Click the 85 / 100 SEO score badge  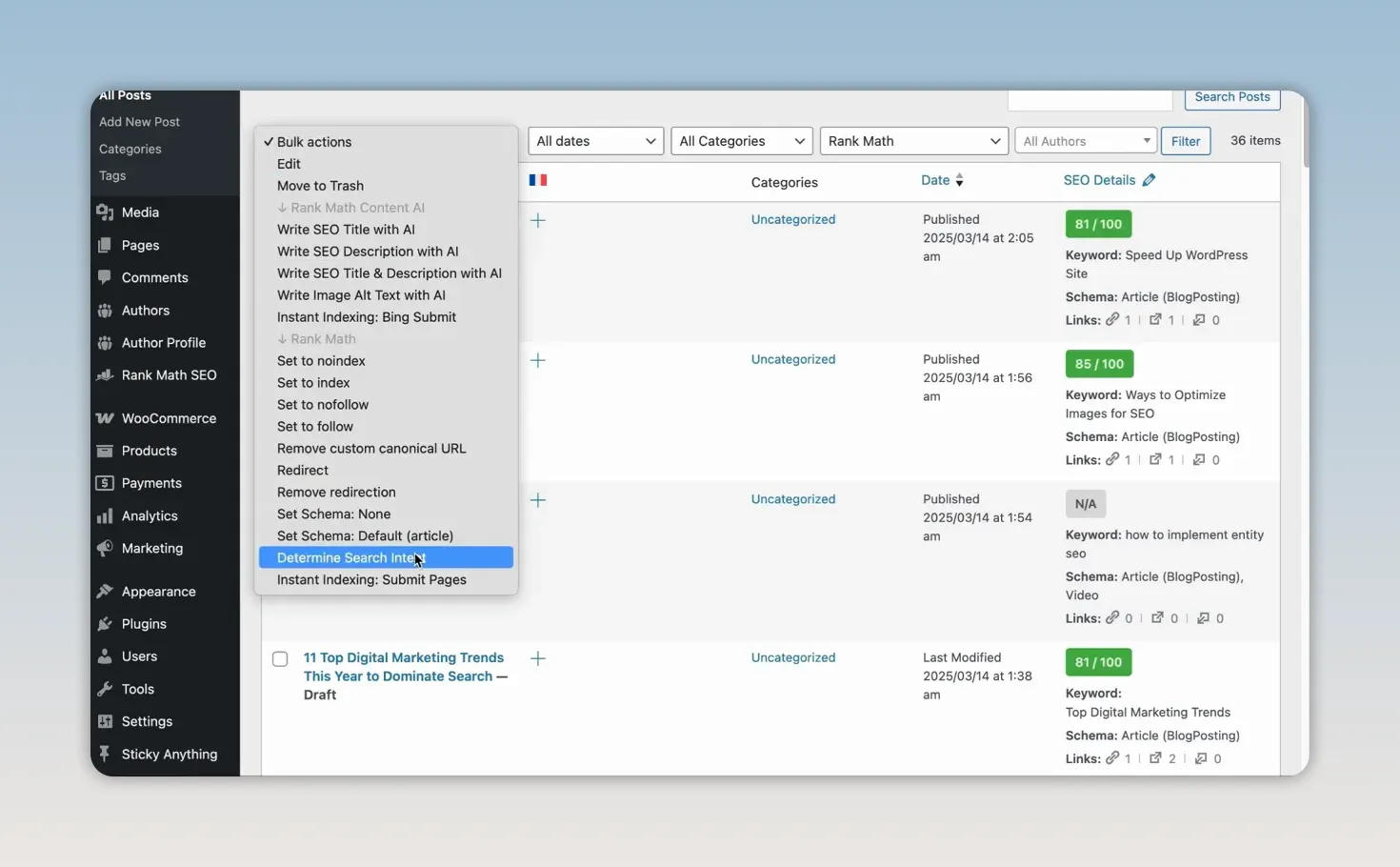point(1099,364)
